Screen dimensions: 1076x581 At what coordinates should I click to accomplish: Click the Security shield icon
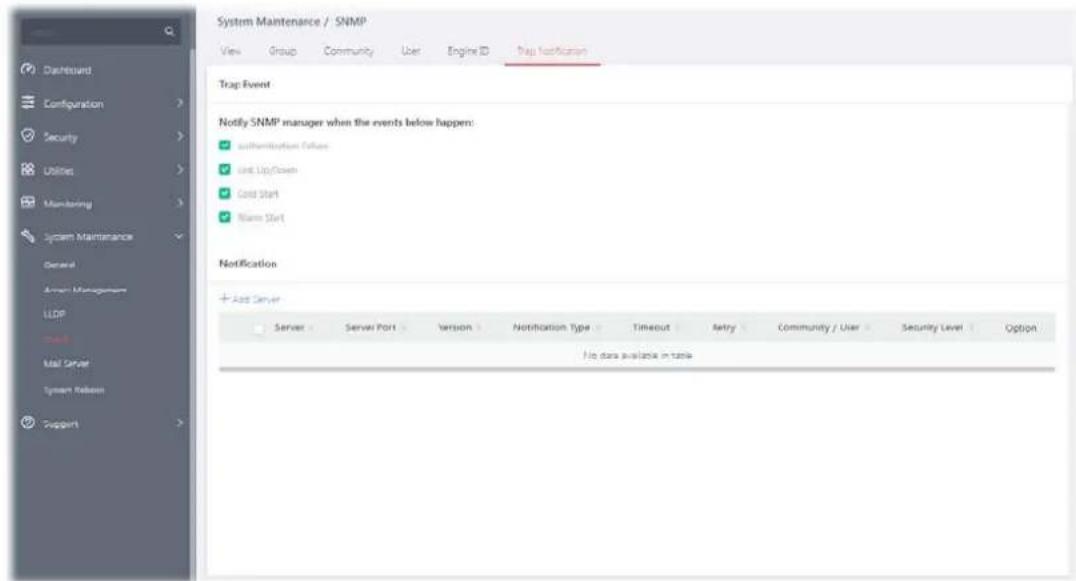(x=27, y=136)
